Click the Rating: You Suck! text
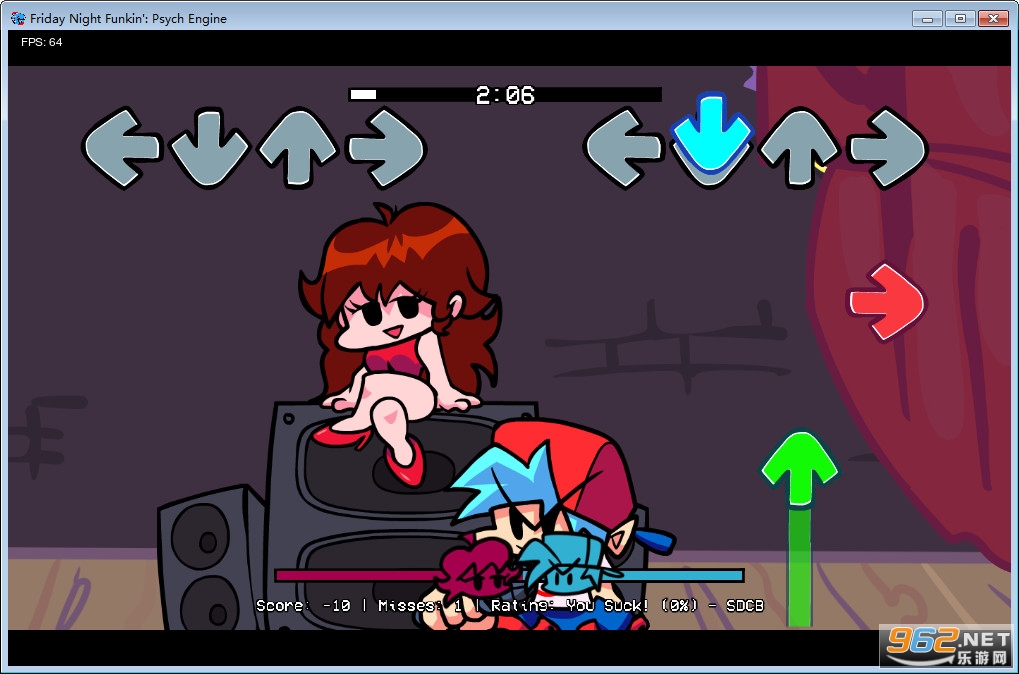The height and width of the screenshot is (674, 1019). [x=570, y=606]
